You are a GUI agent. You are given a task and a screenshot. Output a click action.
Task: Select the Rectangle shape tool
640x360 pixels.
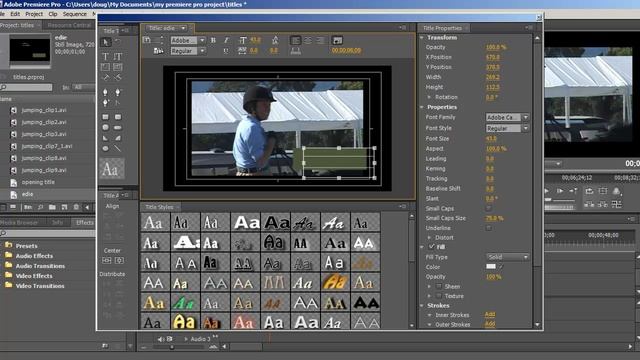[105, 117]
